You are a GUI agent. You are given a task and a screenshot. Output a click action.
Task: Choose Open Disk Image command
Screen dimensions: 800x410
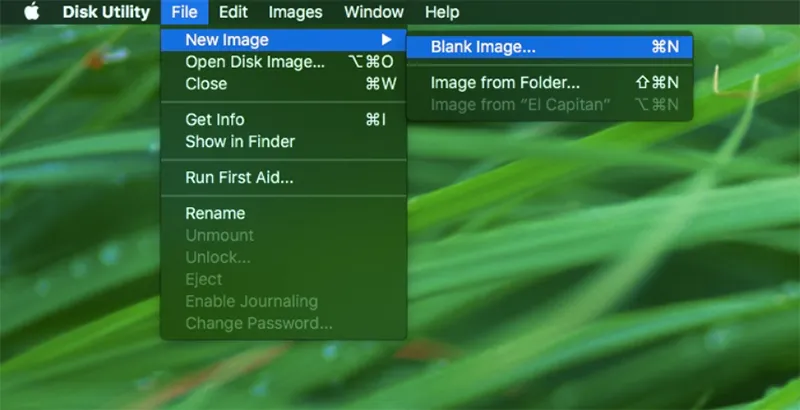pos(255,62)
